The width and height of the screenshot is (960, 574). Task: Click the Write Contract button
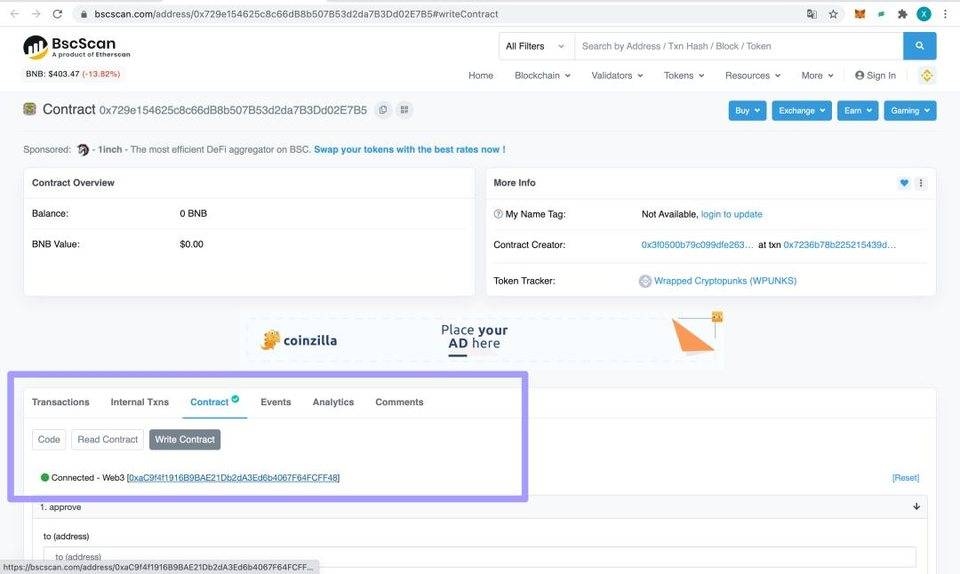pos(185,439)
